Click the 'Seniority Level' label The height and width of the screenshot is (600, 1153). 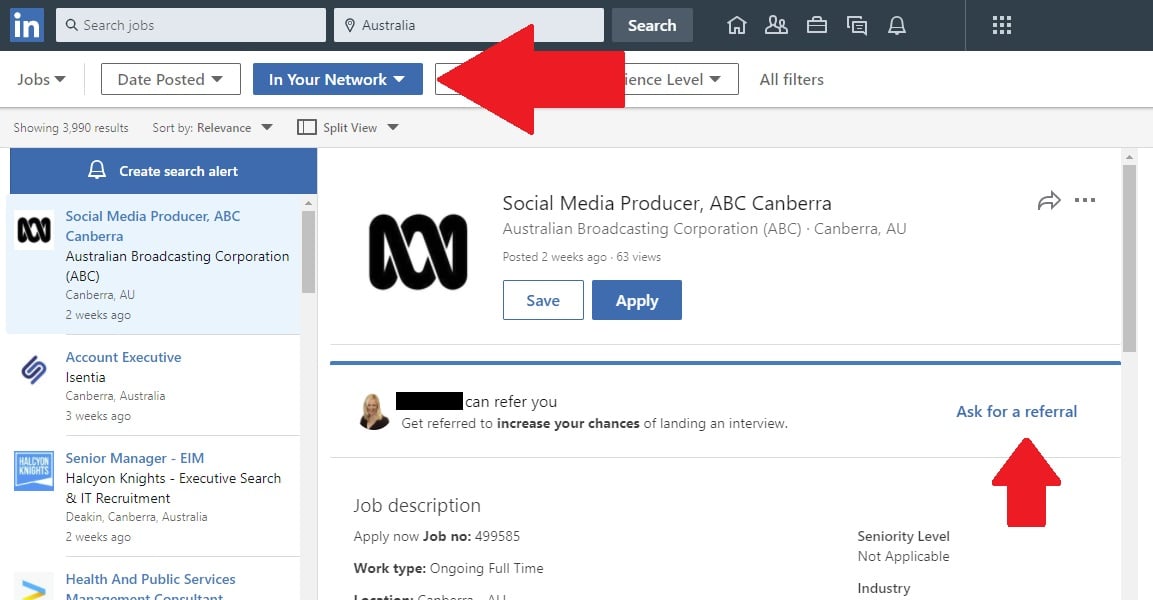(903, 536)
